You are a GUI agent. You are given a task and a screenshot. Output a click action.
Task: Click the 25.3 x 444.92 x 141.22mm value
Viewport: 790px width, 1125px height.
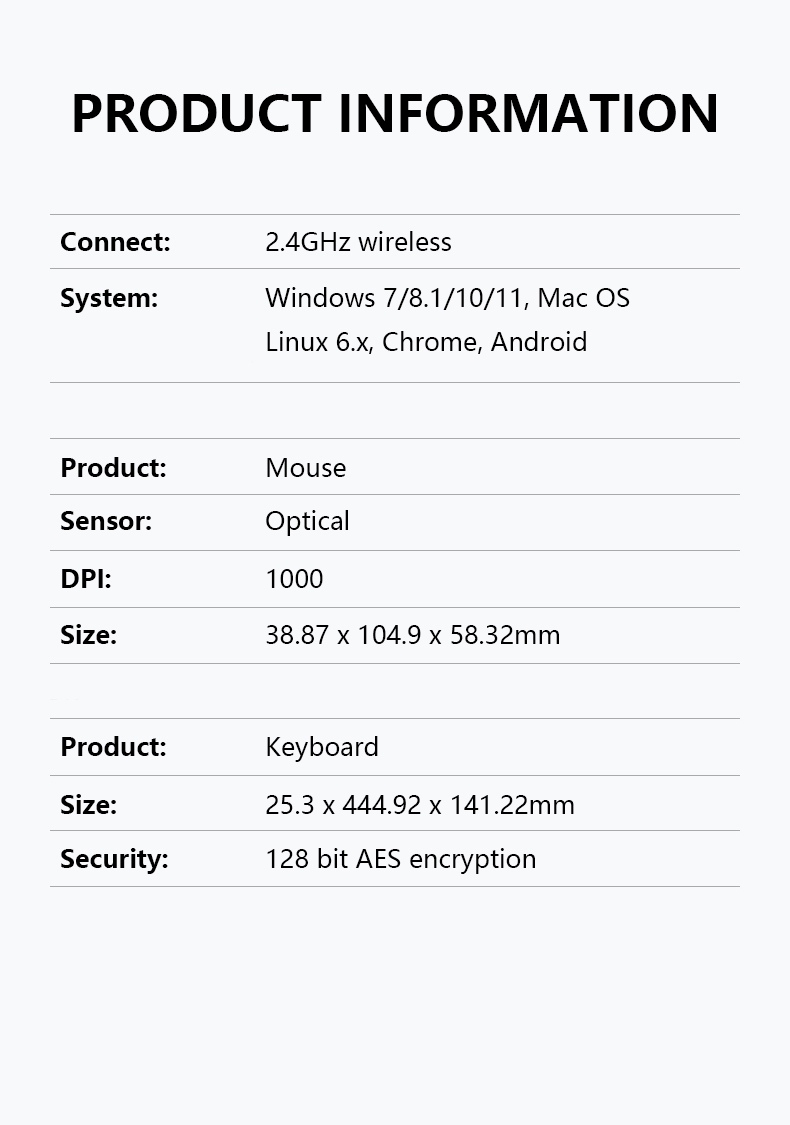420,805
